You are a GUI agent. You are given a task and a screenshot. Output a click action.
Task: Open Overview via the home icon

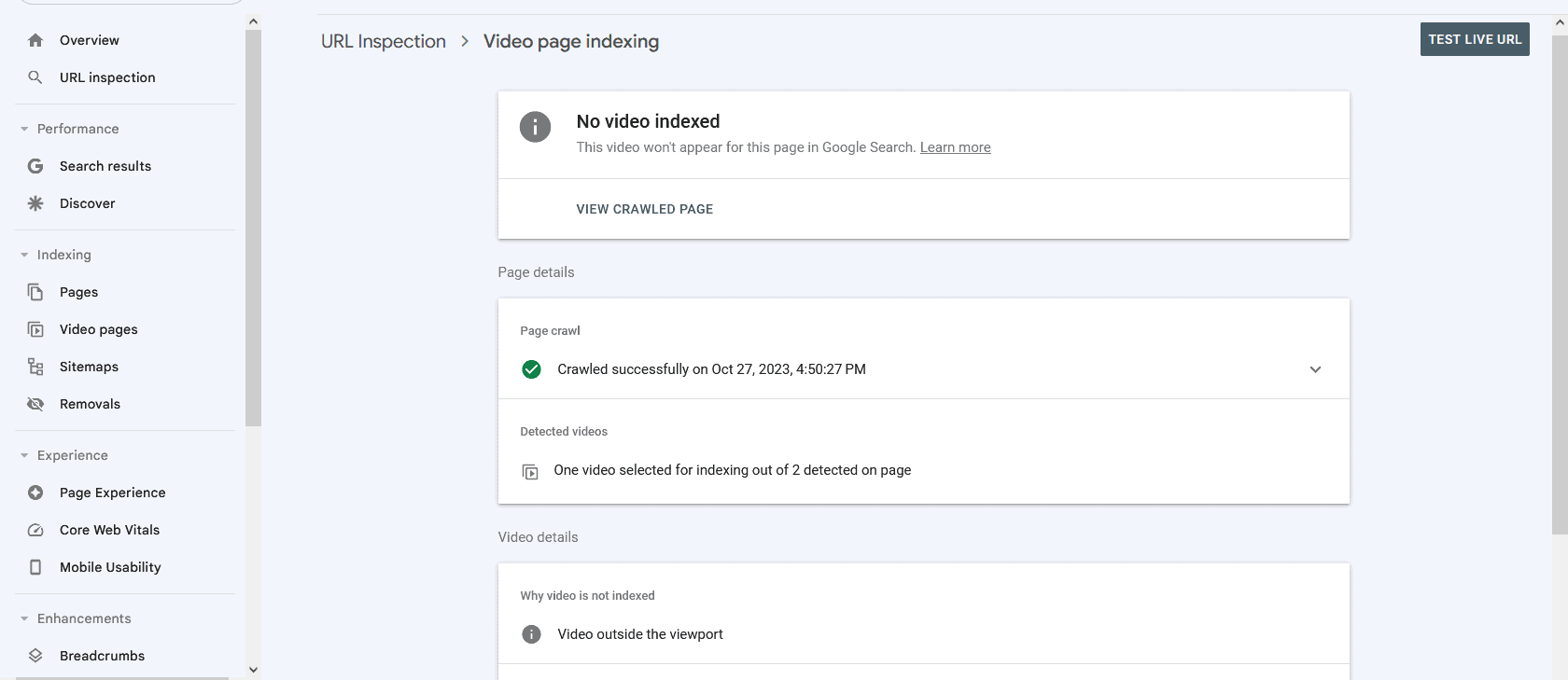click(35, 40)
